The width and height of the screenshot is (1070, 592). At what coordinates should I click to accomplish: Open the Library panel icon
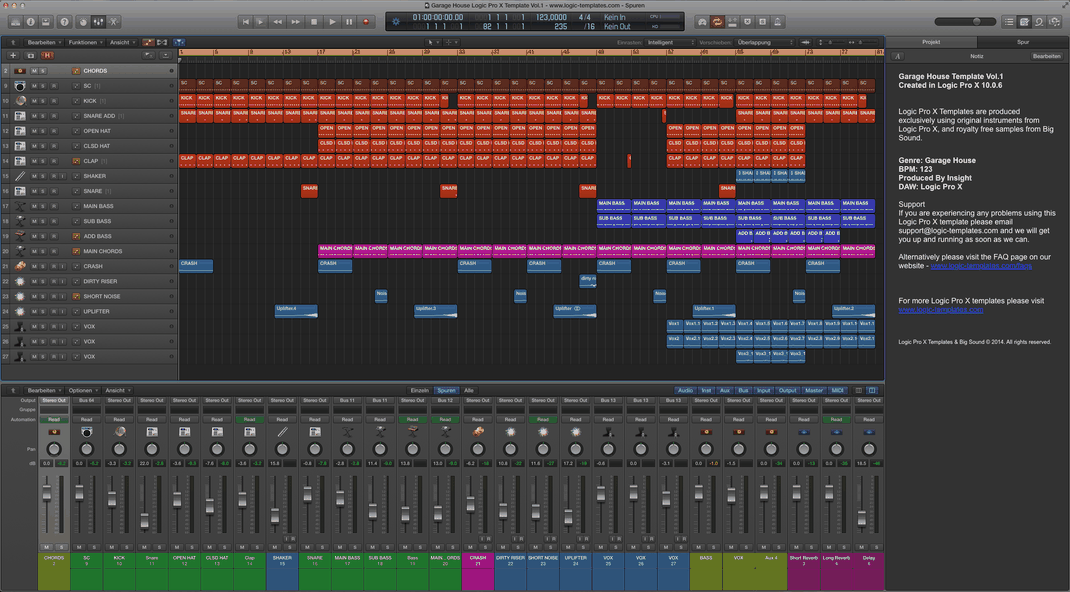click(15, 22)
